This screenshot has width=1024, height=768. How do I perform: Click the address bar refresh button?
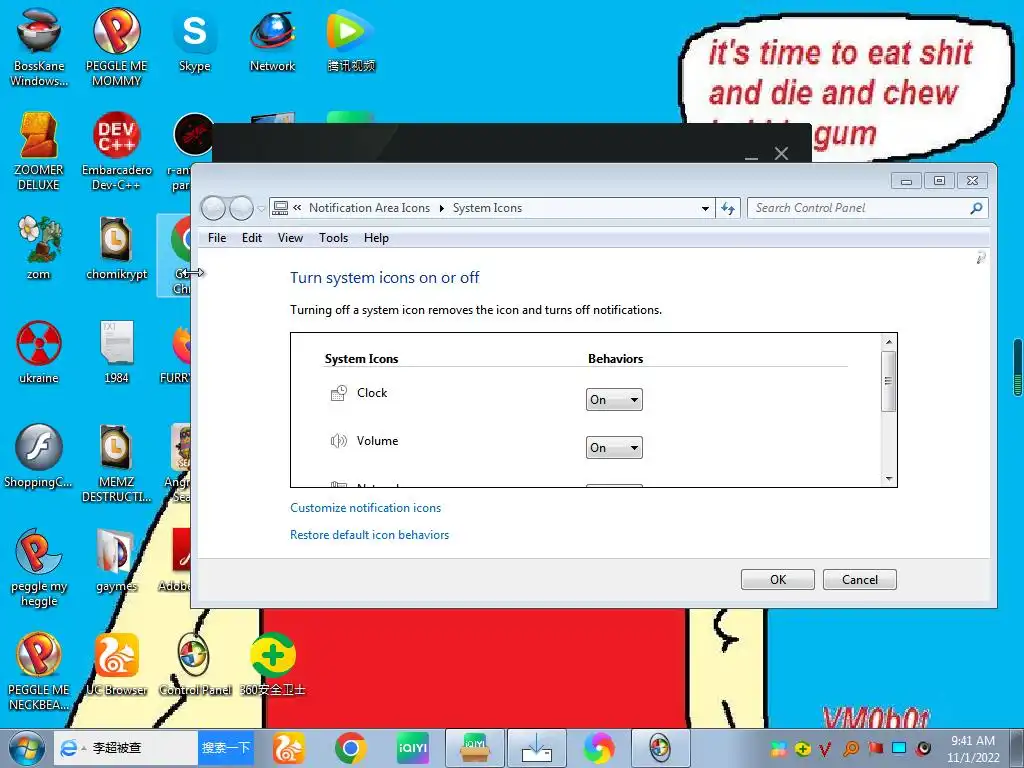tap(728, 208)
